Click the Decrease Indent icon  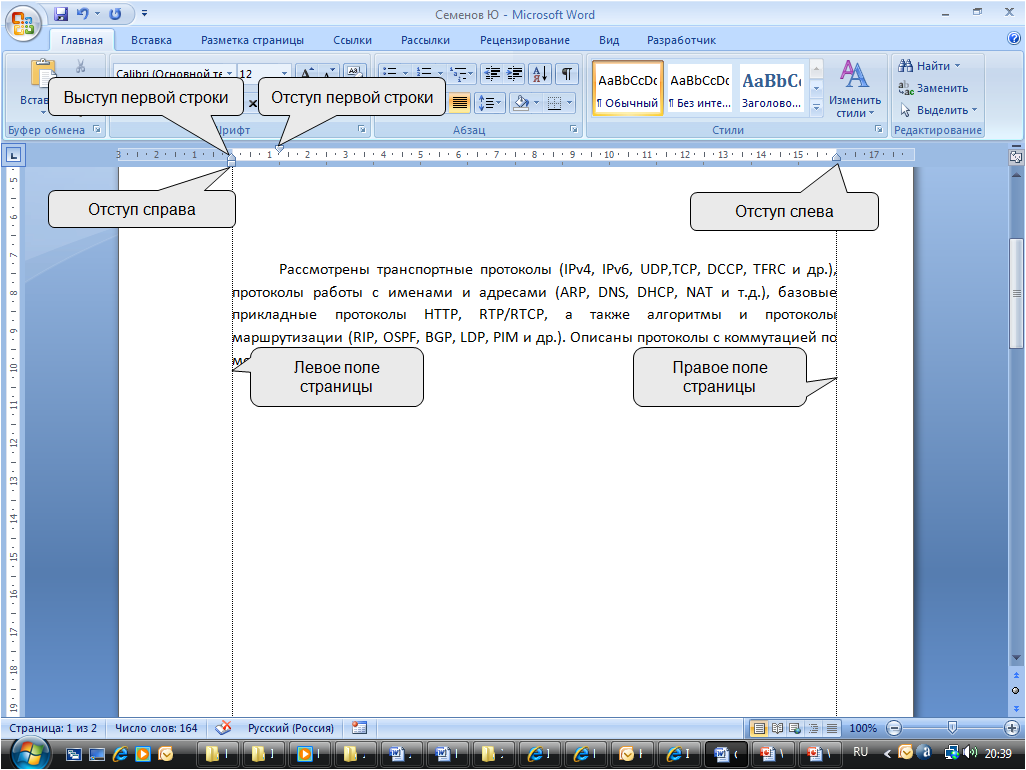[x=491, y=74]
